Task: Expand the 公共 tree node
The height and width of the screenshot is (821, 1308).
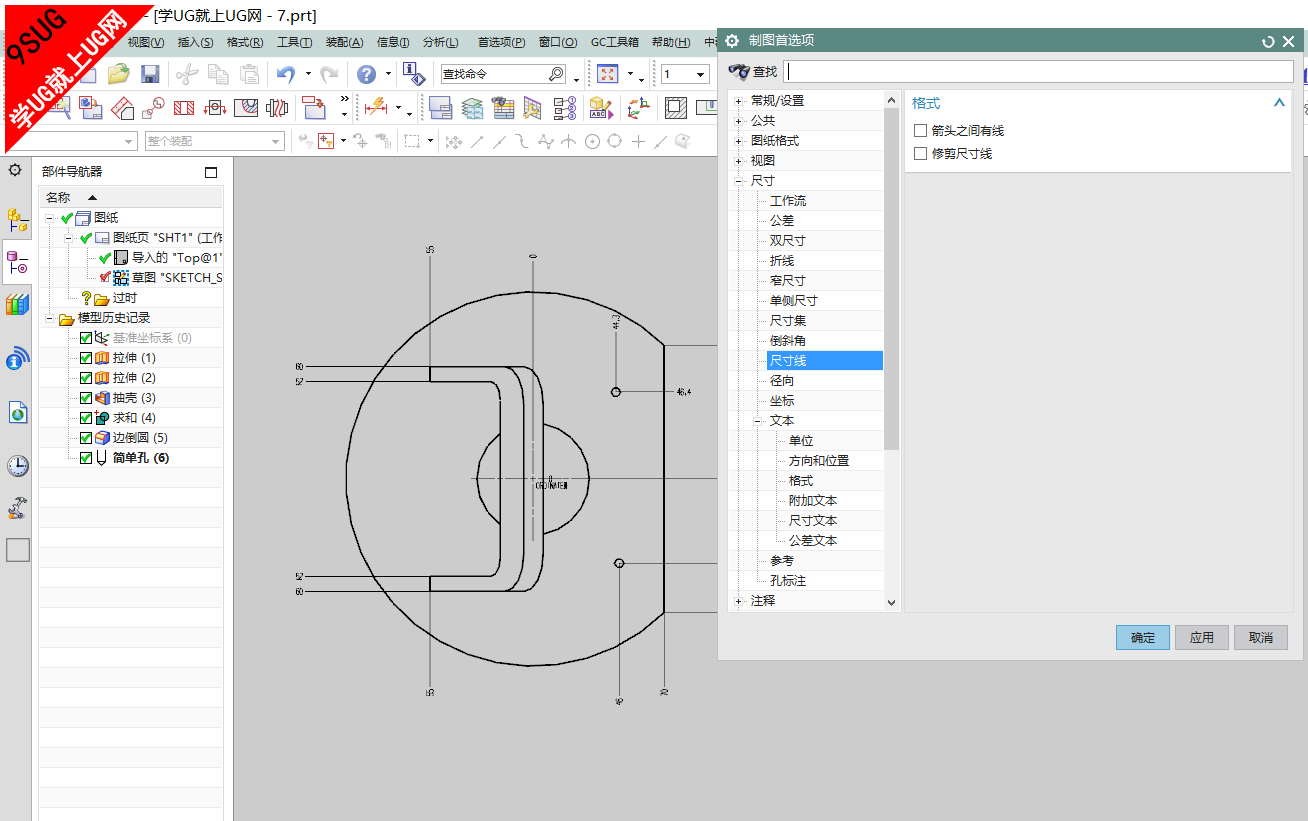Action: tap(739, 121)
